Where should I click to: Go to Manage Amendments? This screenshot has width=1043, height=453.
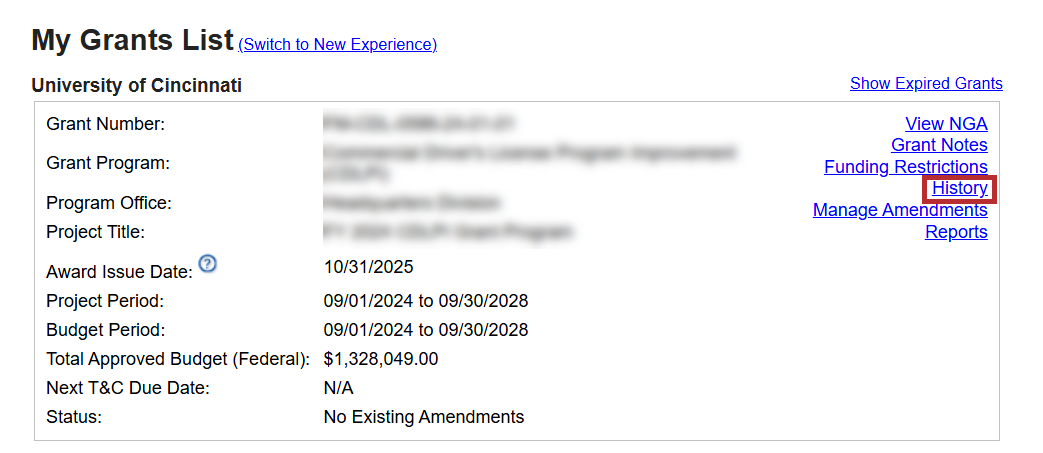[x=900, y=210]
